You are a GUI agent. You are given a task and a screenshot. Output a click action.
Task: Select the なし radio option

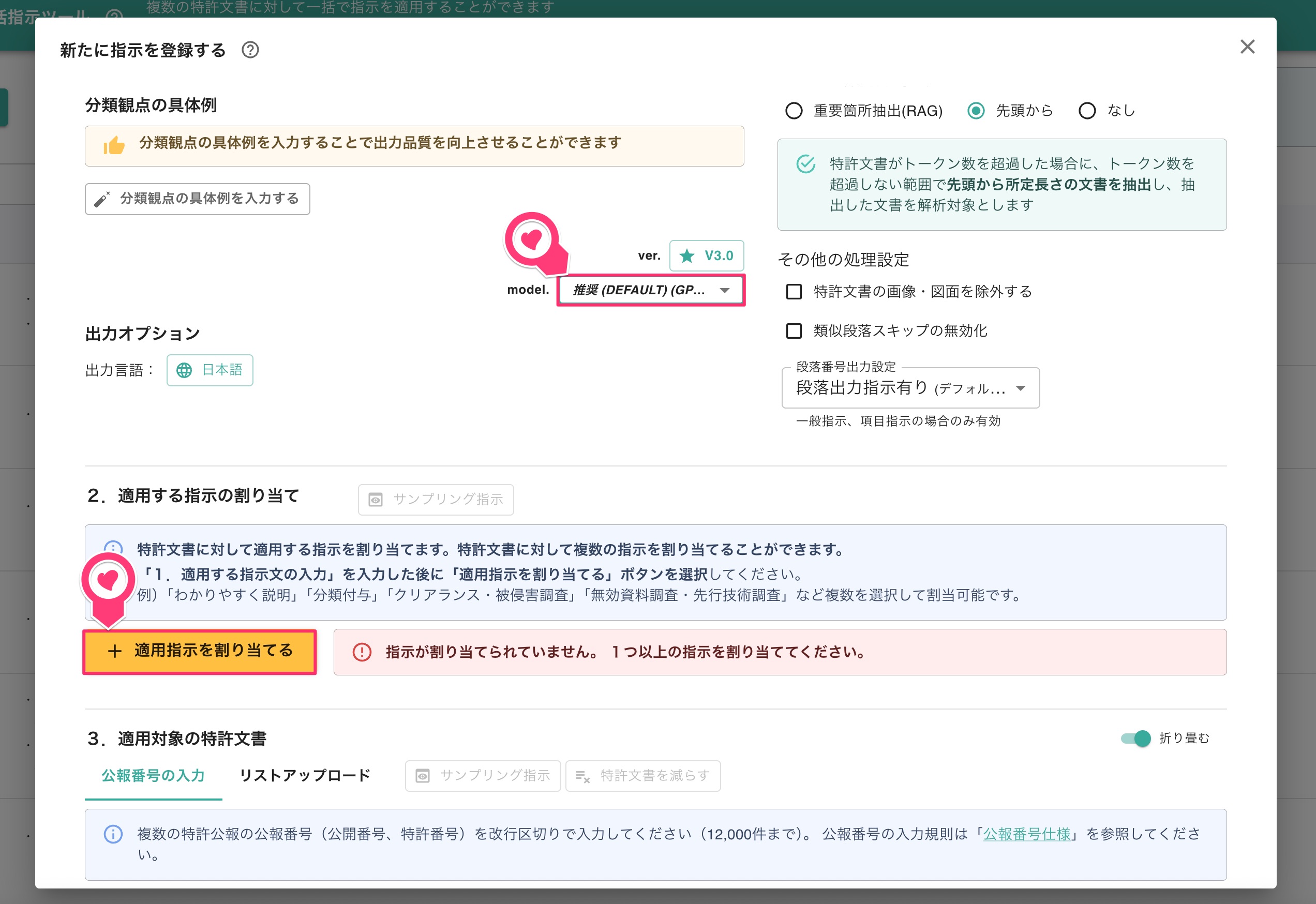point(1086,111)
